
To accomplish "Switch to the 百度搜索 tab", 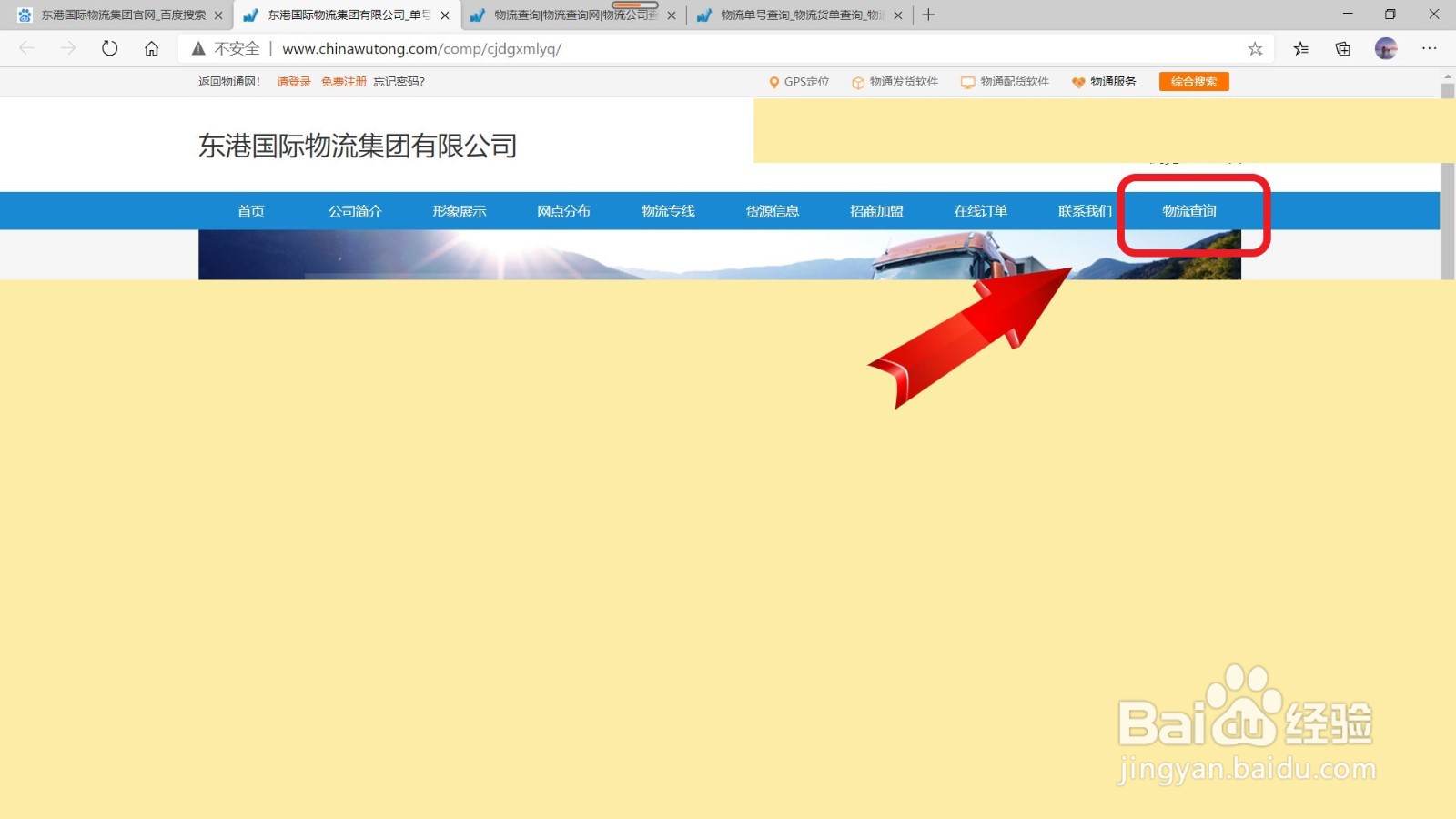I will (x=116, y=15).
